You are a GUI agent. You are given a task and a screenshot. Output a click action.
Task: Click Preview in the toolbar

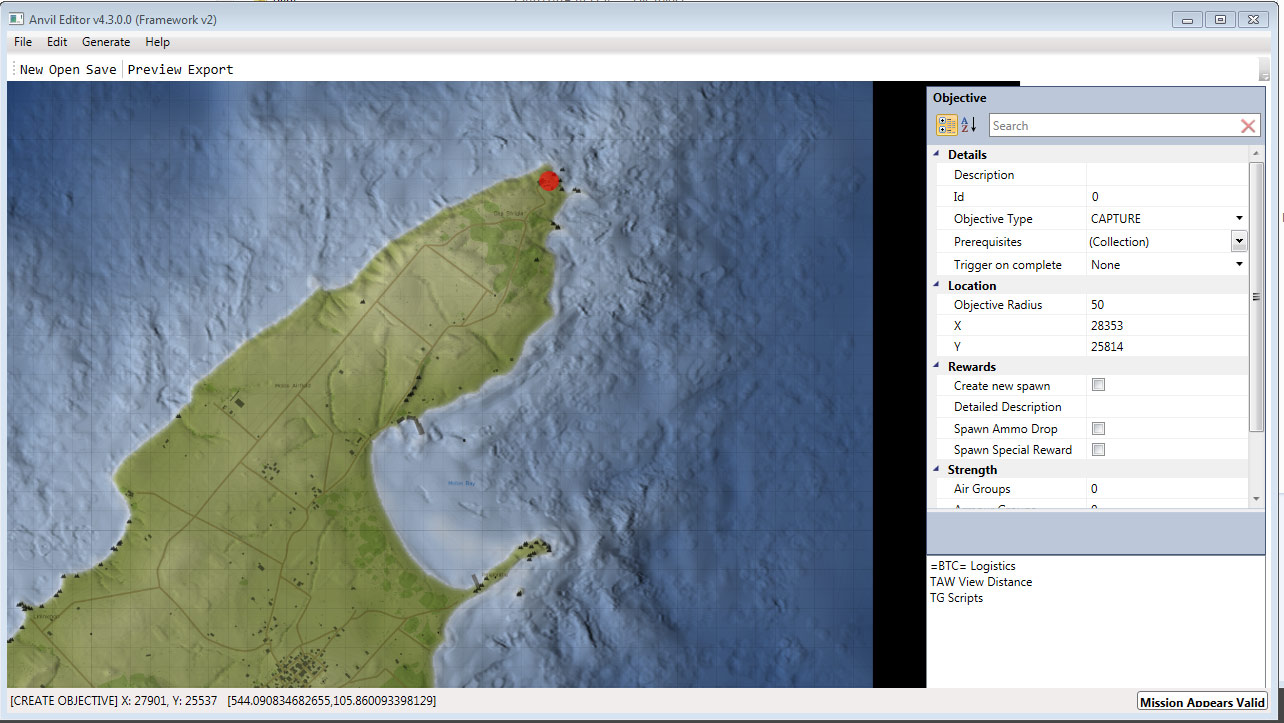155,69
